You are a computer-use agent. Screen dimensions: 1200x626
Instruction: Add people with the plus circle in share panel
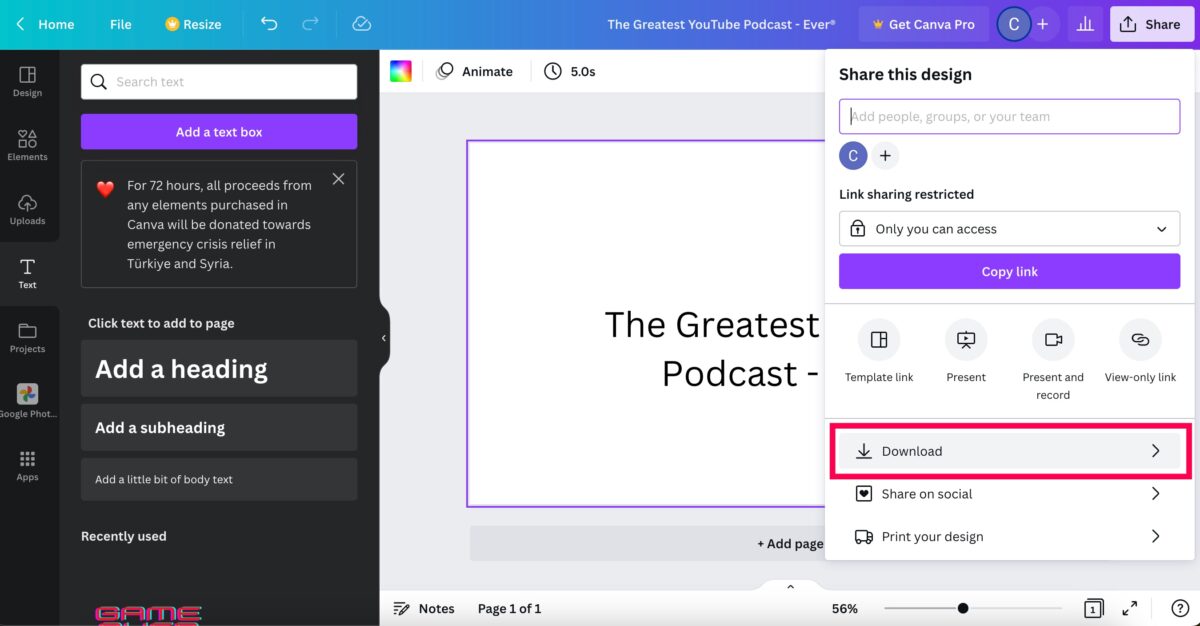tap(885, 156)
